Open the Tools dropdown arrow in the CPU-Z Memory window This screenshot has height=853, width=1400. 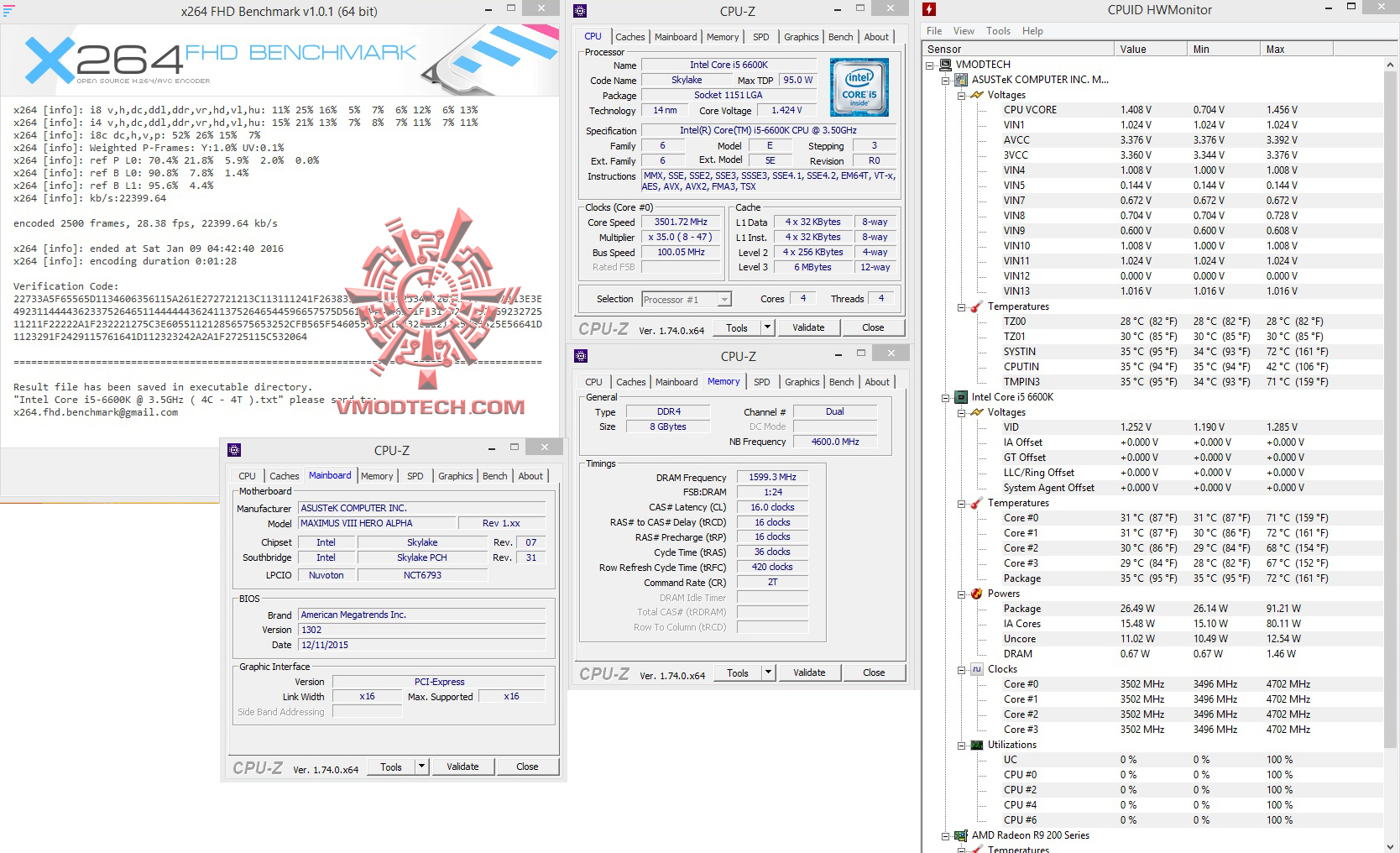tap(768, 672)
